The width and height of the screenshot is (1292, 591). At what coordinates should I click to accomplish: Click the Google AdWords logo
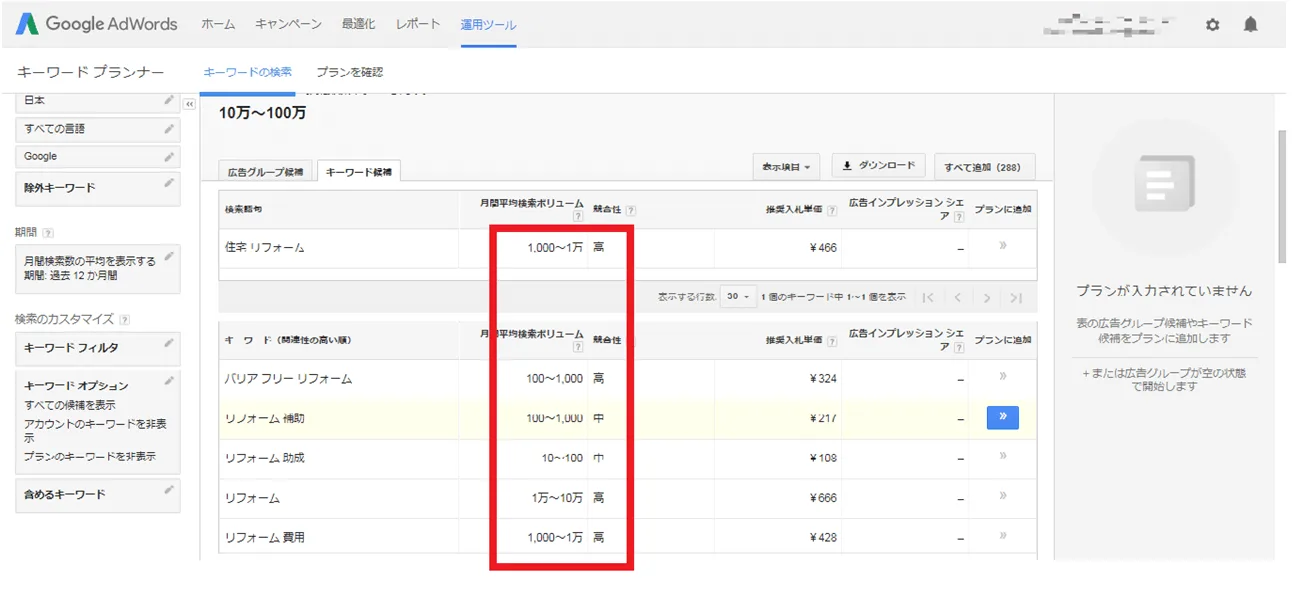96,24
